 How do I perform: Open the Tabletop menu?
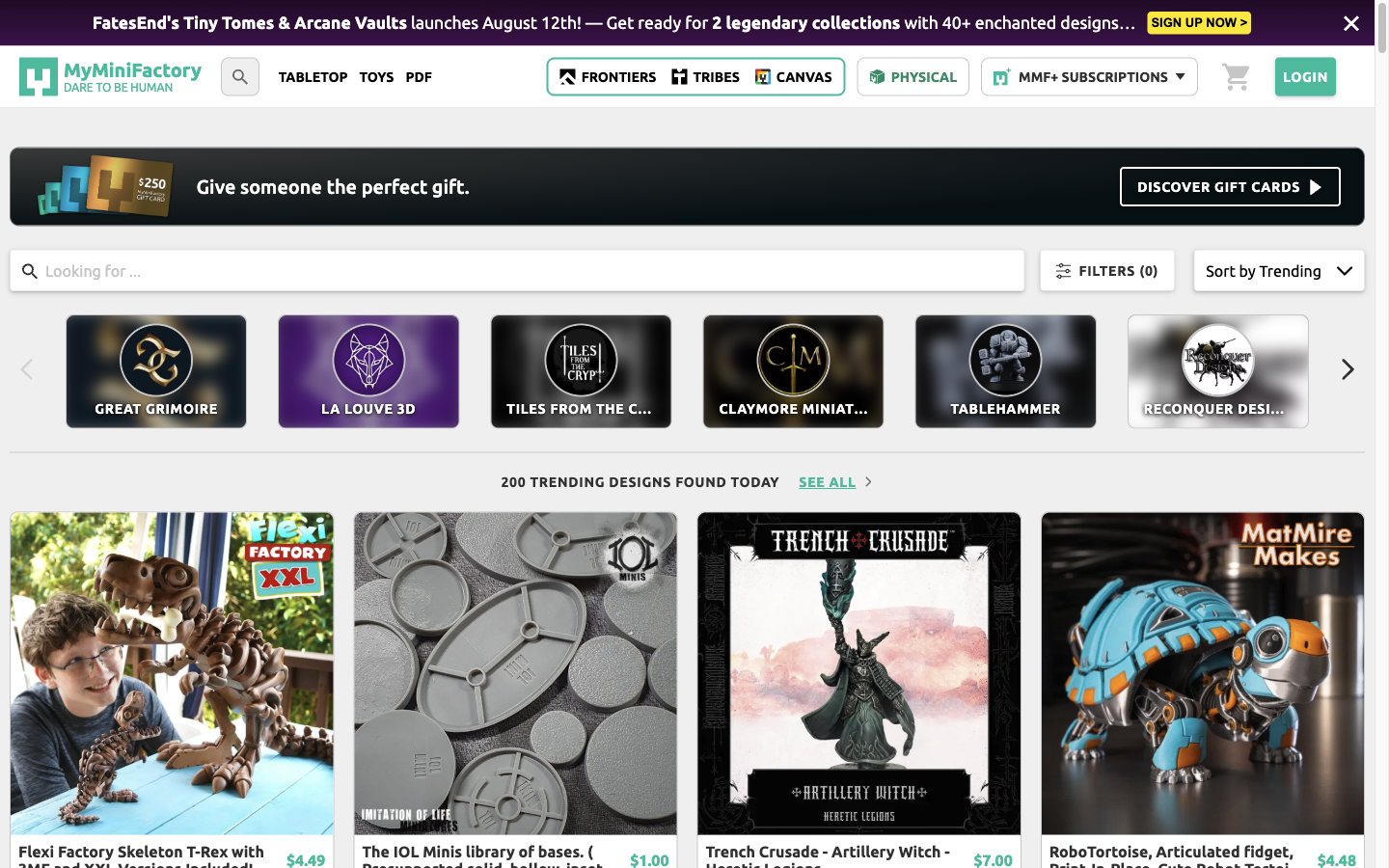tap(313, 77)
